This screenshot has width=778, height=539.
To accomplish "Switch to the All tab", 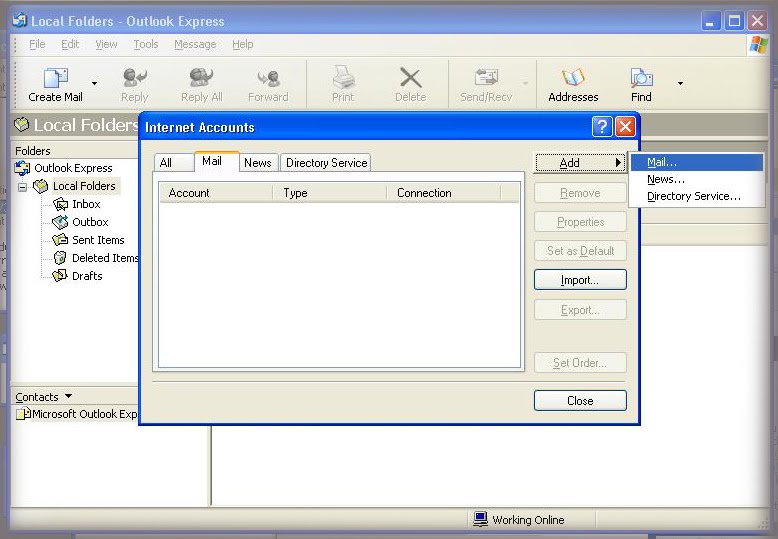I will tap(173, 163).
